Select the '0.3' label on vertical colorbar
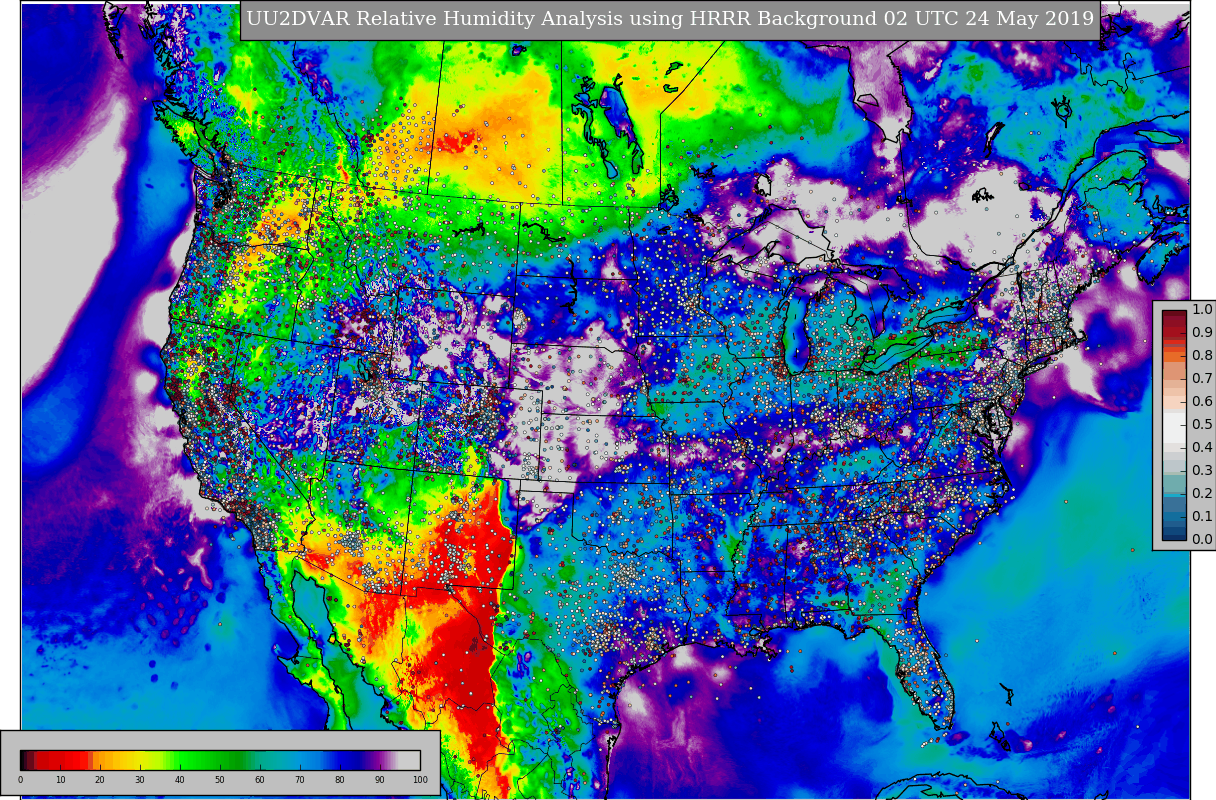Image resolution: width=1216 pixels, height=800 pixels. click(1202, 471)
